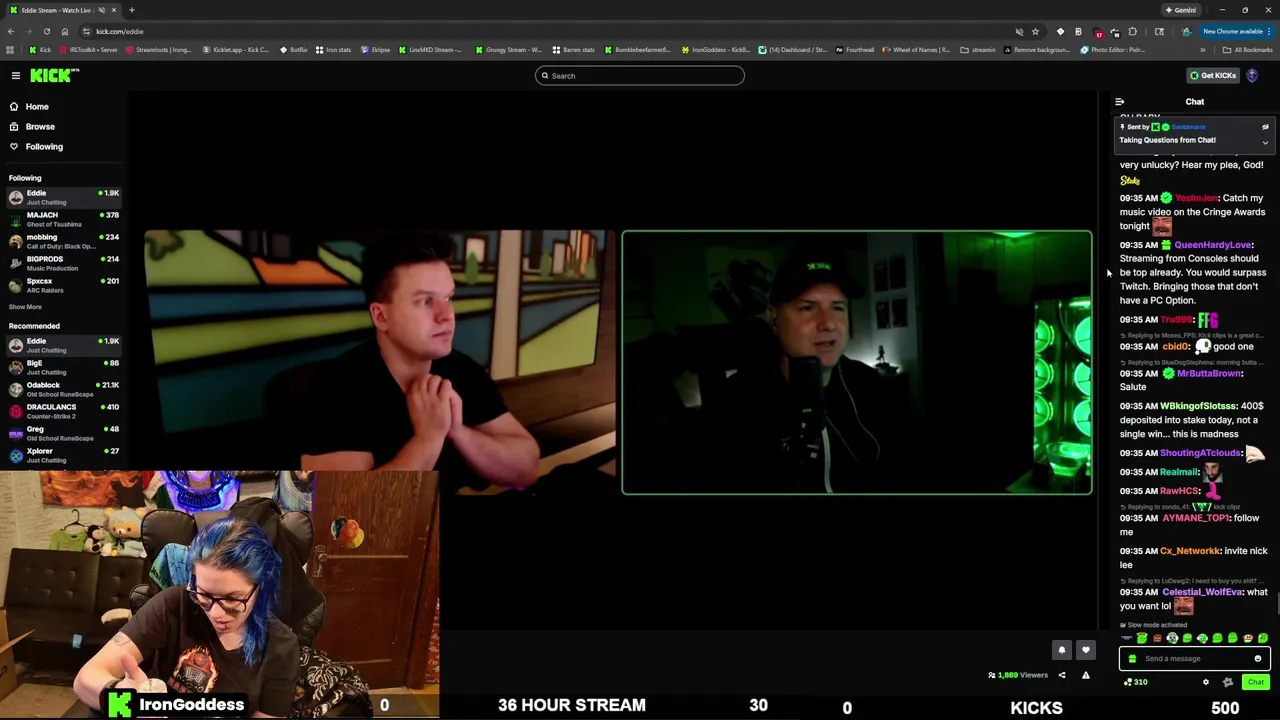The width and height of the screenshot is (1280, 720).
Task: Go to Home in the sidebar
Action: tap(37, 106)
